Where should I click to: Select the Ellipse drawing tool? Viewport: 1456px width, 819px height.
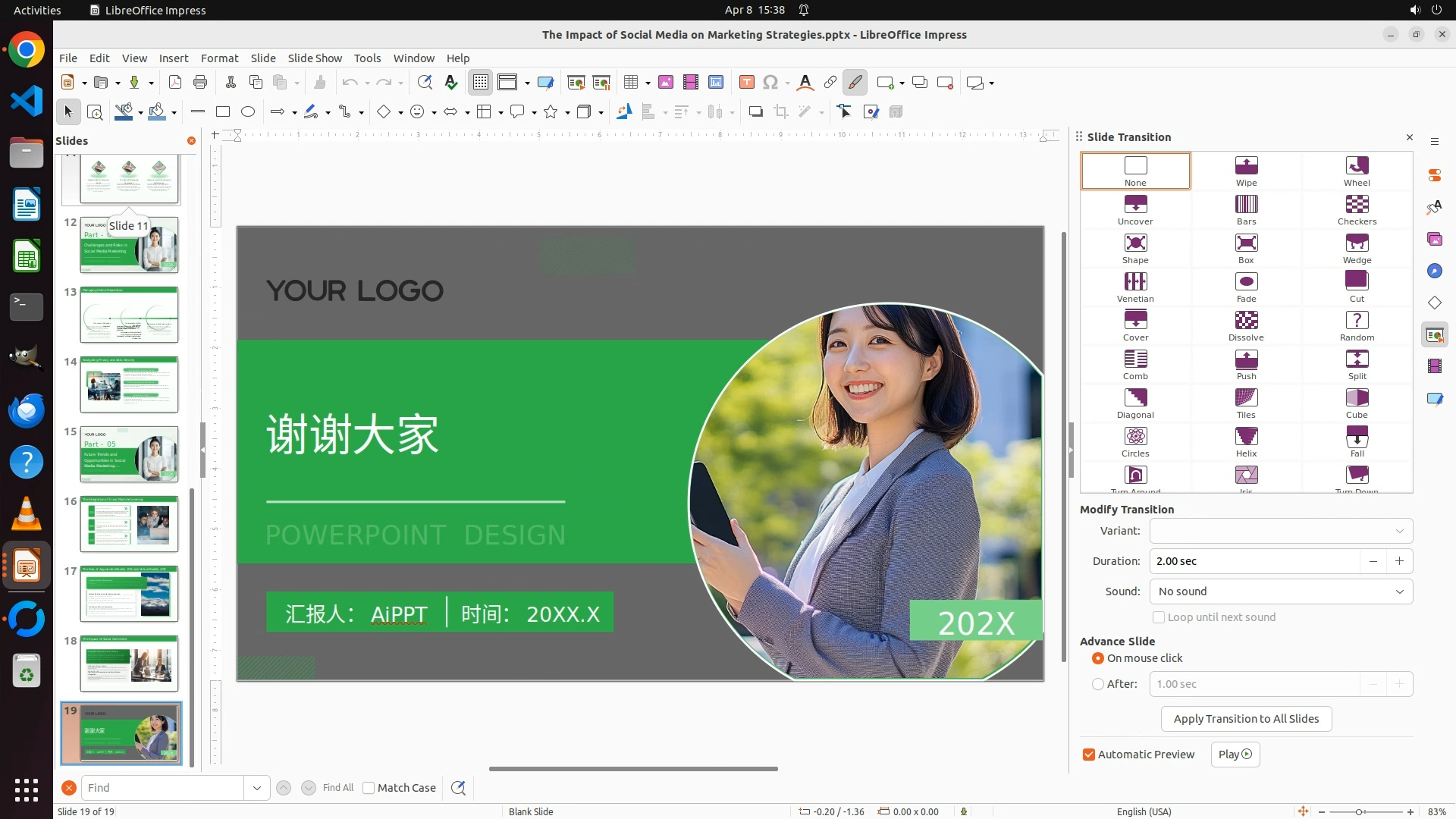pos(248,112)
